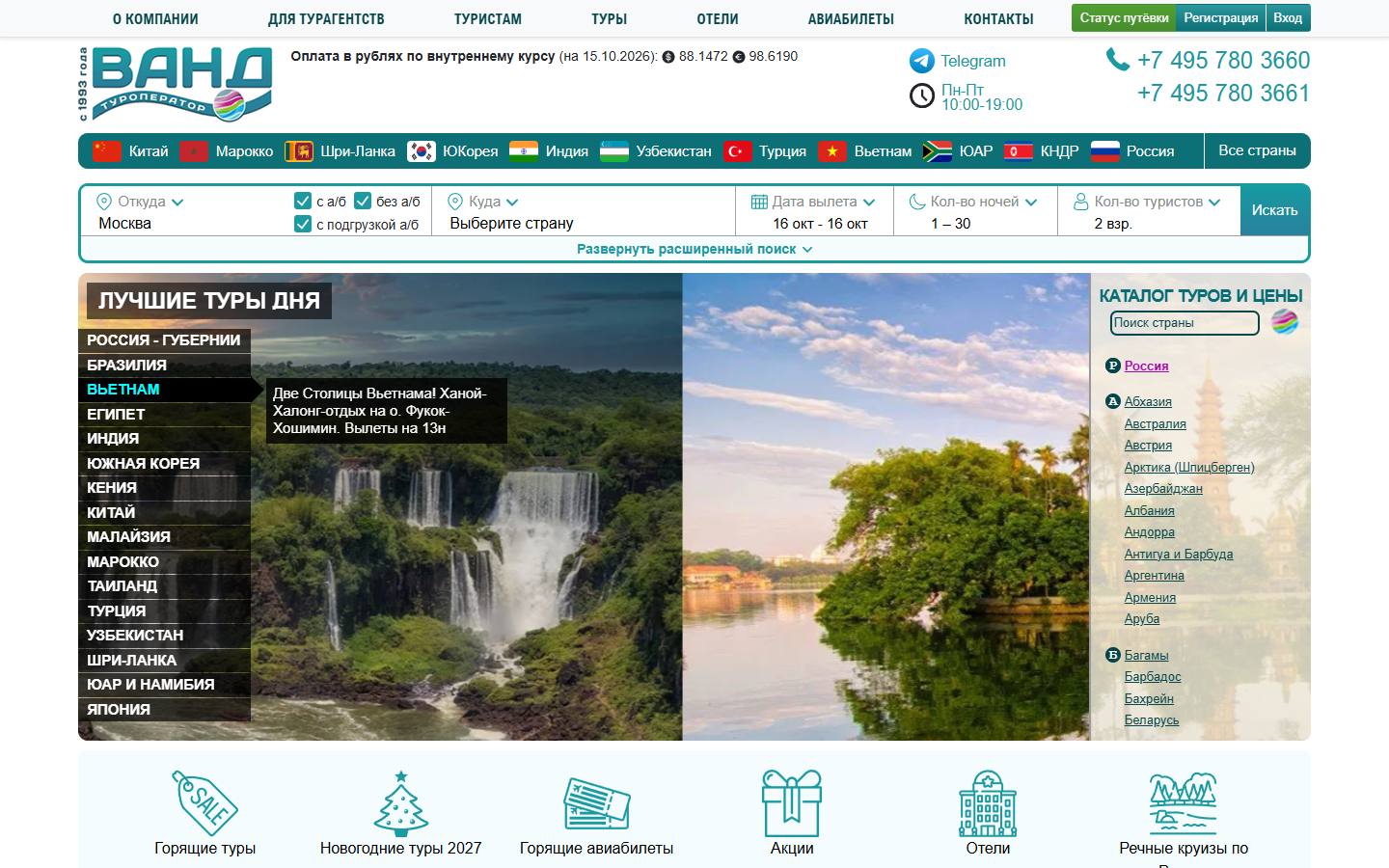Open the Telegram icon link
Image resolution: width=1389 pixels, height=868 pixels.
(922, 61)
